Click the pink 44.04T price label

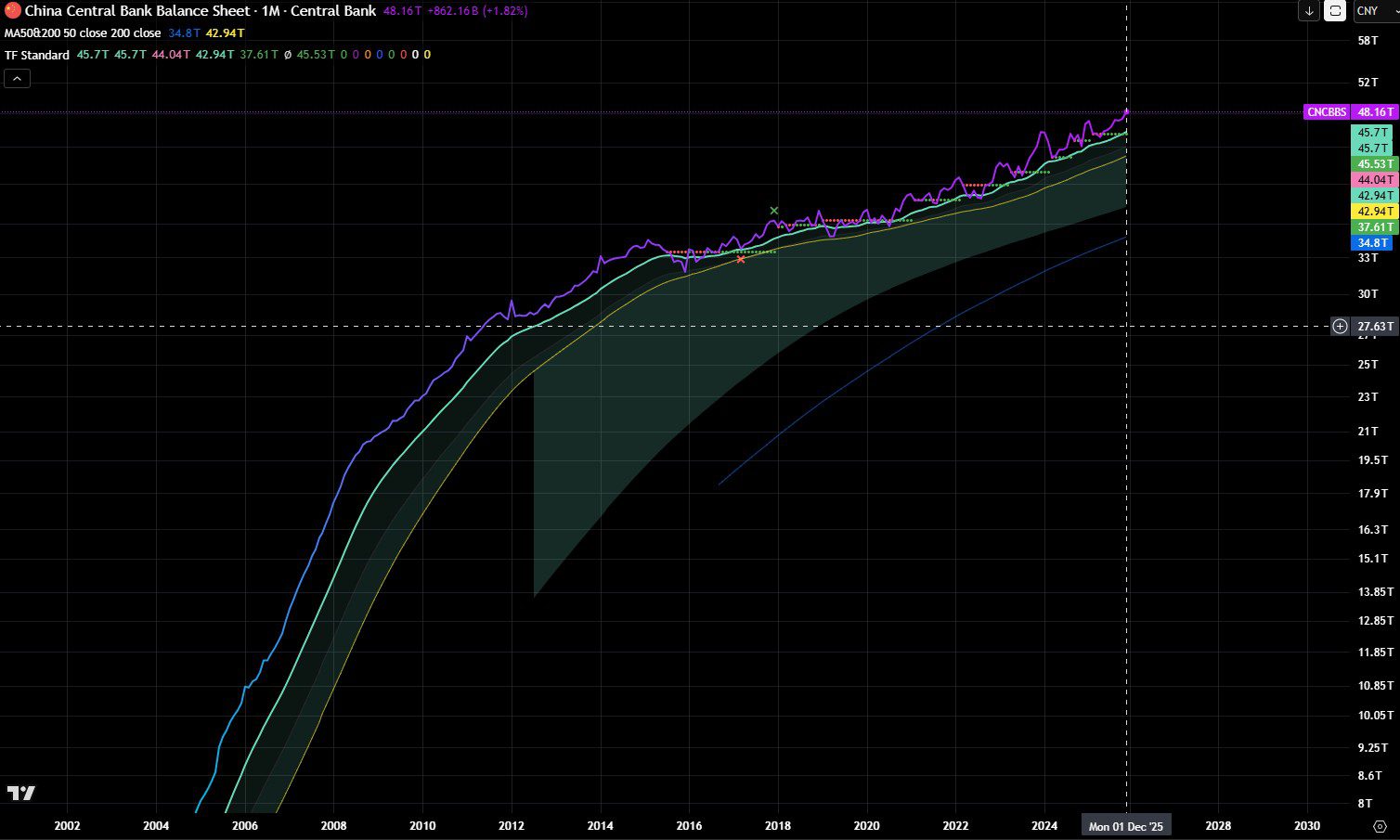pos(1372,179)
